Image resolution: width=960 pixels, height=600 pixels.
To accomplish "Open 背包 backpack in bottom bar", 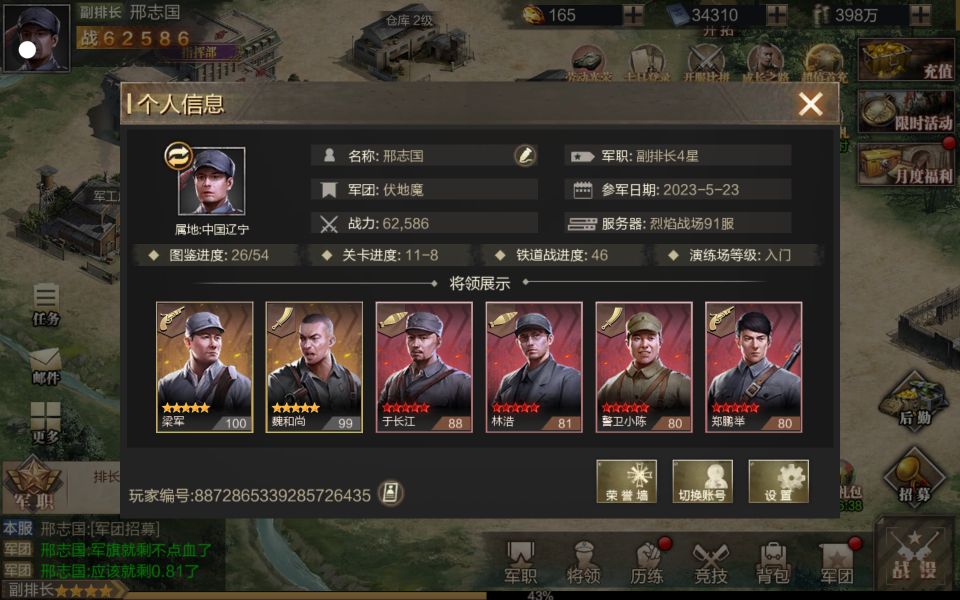I will pos(773,562).
